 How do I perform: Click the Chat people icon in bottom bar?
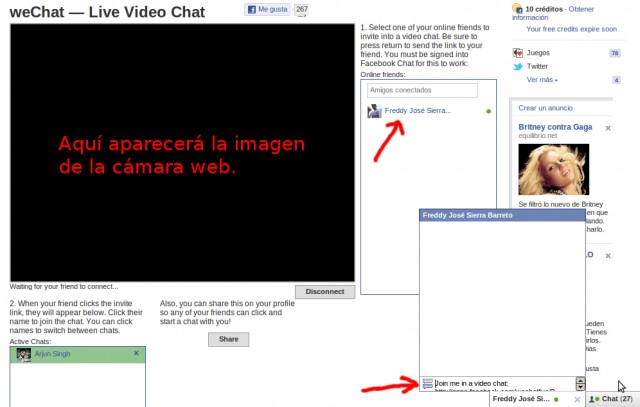[x=594, y=399]
